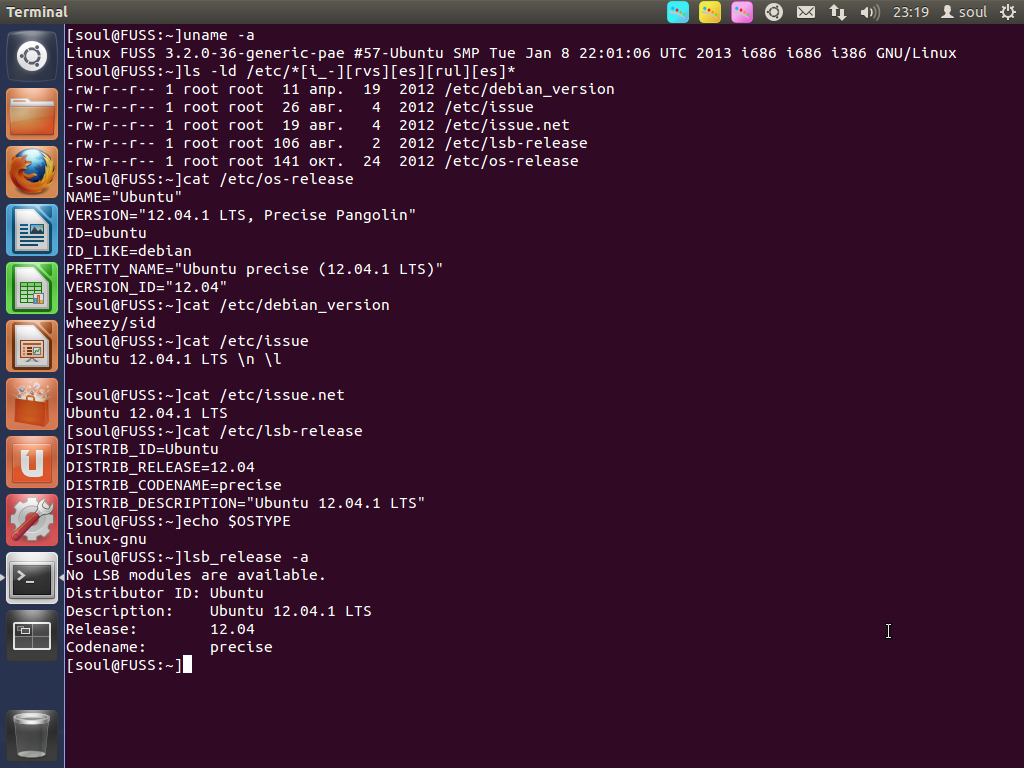Open the session power gear menu
The height and width of the screenshot is (768, 1024).
coord(1008,12)
